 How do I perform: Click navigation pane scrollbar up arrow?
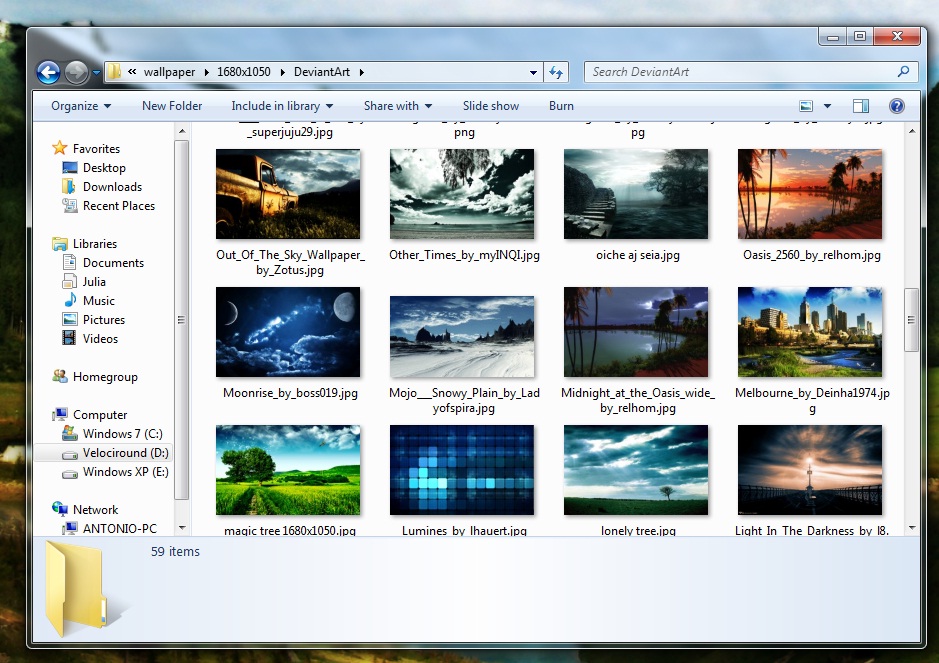[x=182, y=131]
